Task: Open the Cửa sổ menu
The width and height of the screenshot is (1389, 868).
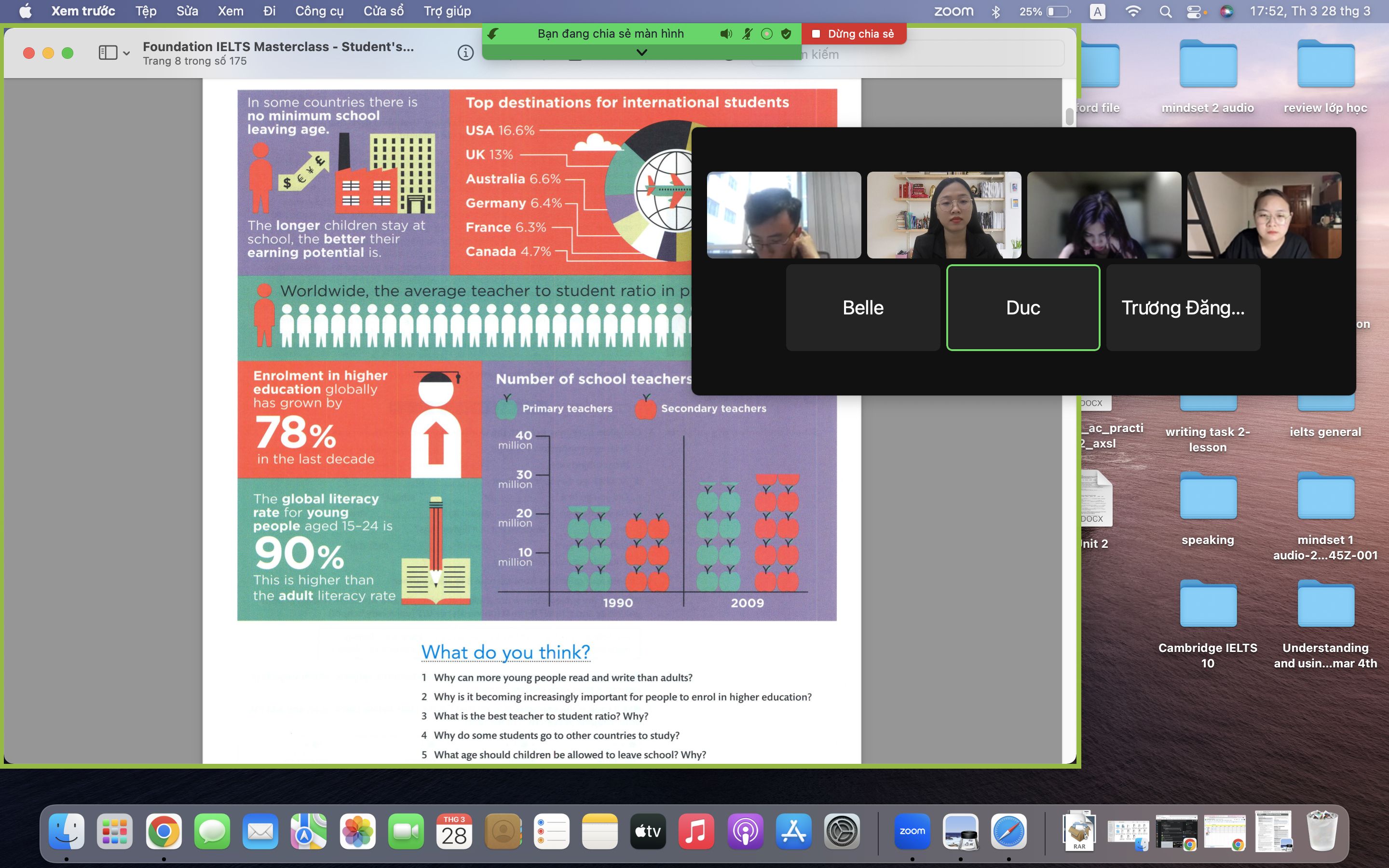Action: click(x=383, y=11)
